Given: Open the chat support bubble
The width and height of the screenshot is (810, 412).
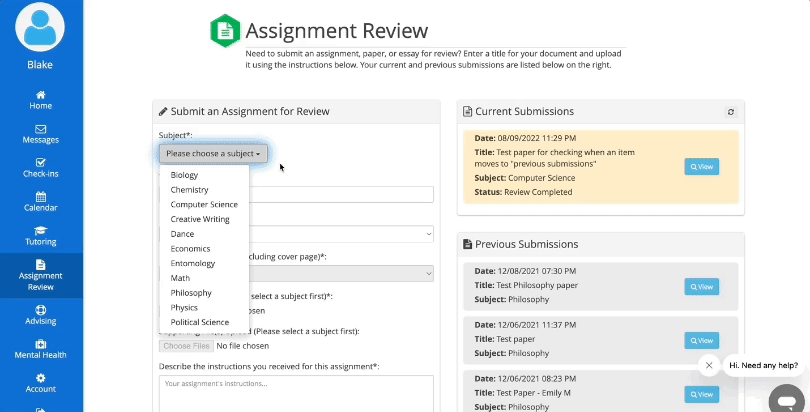Looking at the screenshot, I should [x=787, y=400].
